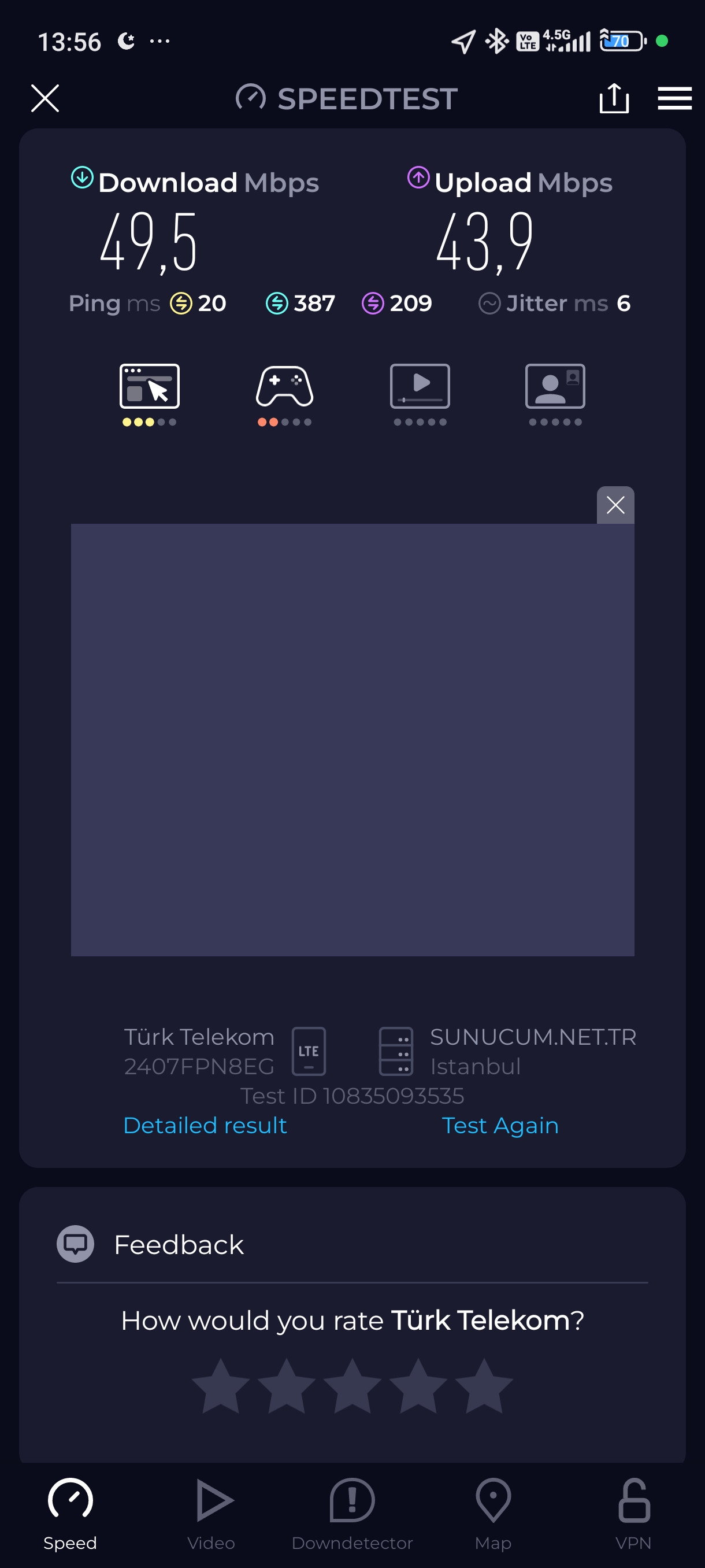Open the hamburger menu
705x1568 pixels.
pyautogui.click(x=674, y=98)
